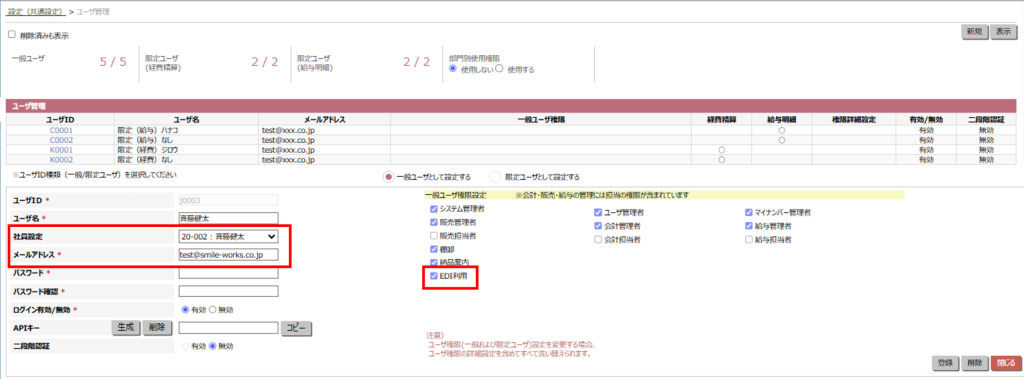This screenshot has width=1024, height=379.
Task: Enable the 会計担当者 checkbox
Action: (598, 240)
